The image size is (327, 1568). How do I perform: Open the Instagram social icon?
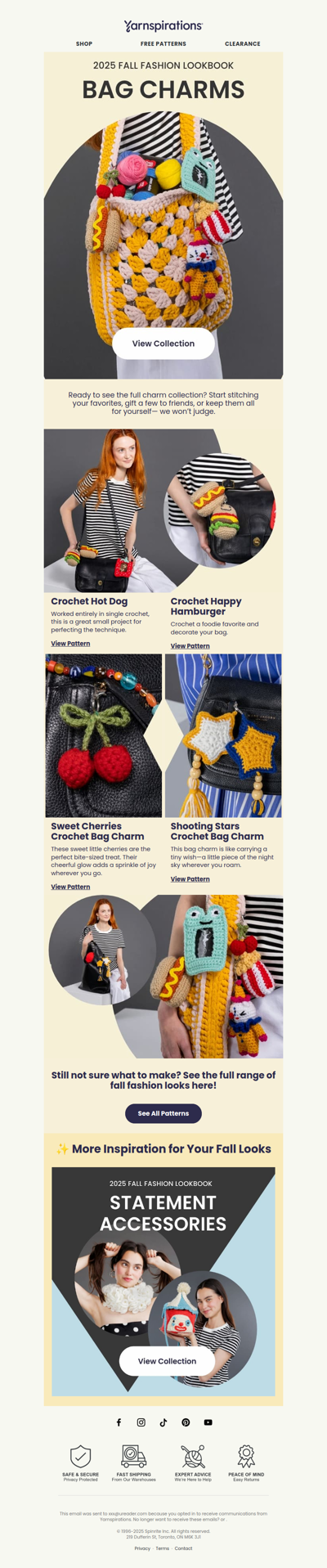pos(141,1422)
